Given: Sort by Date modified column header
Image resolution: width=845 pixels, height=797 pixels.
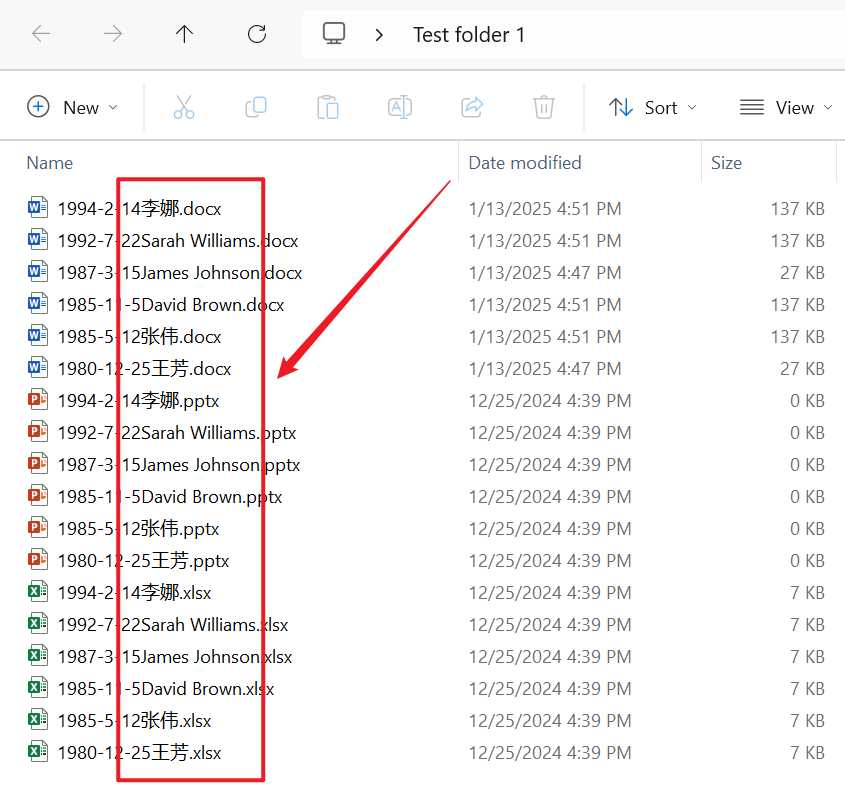Looking at the screenshot, I should coord(525,163).
